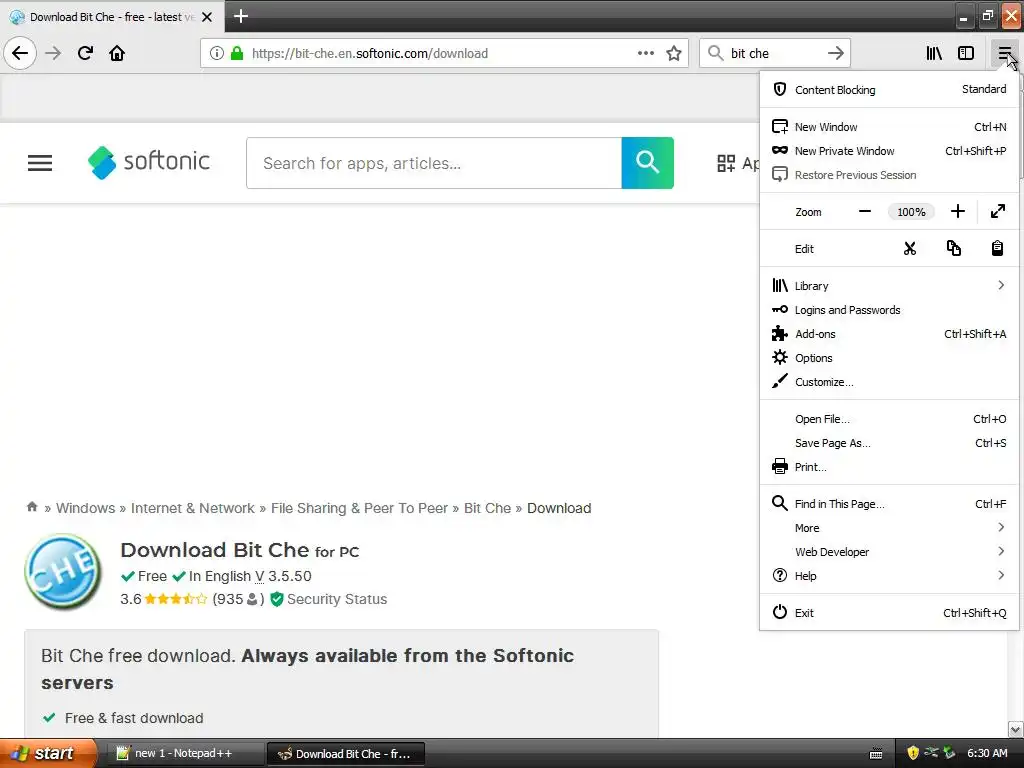This screenshot has width=1024, height=768.
Task: Open a new browser tab
Action: point(240,16)
